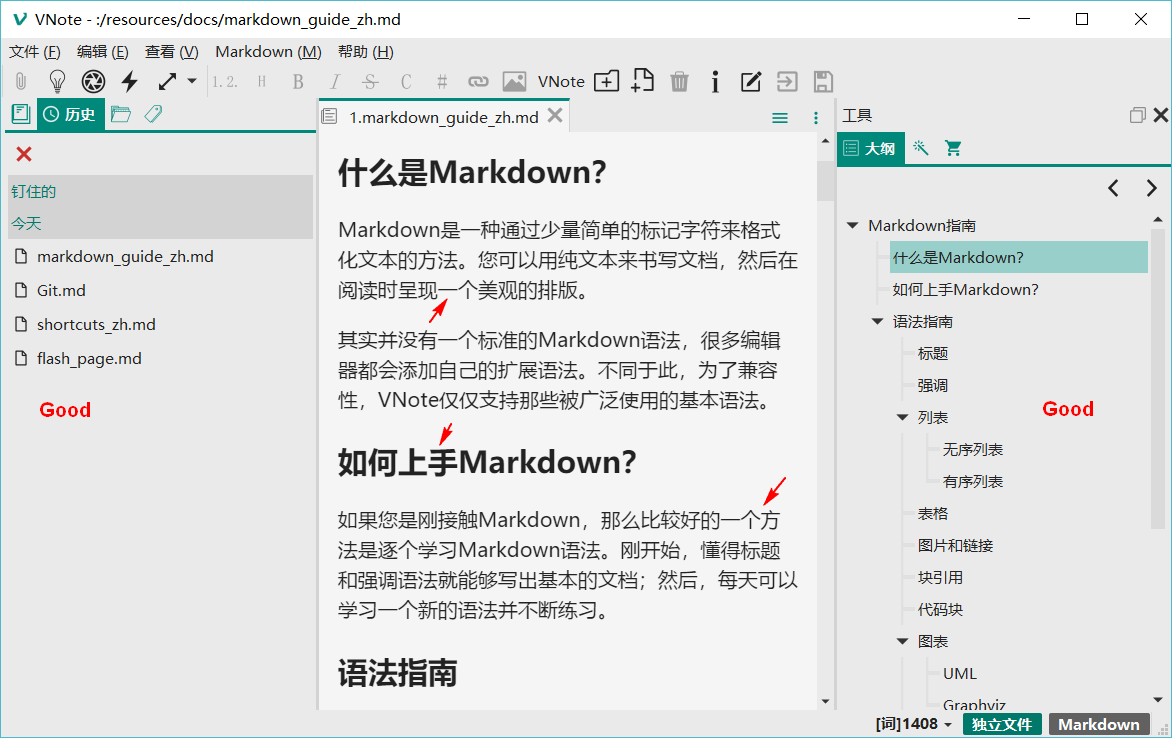Open the 查看 (V) menu

tap(171, 52)
